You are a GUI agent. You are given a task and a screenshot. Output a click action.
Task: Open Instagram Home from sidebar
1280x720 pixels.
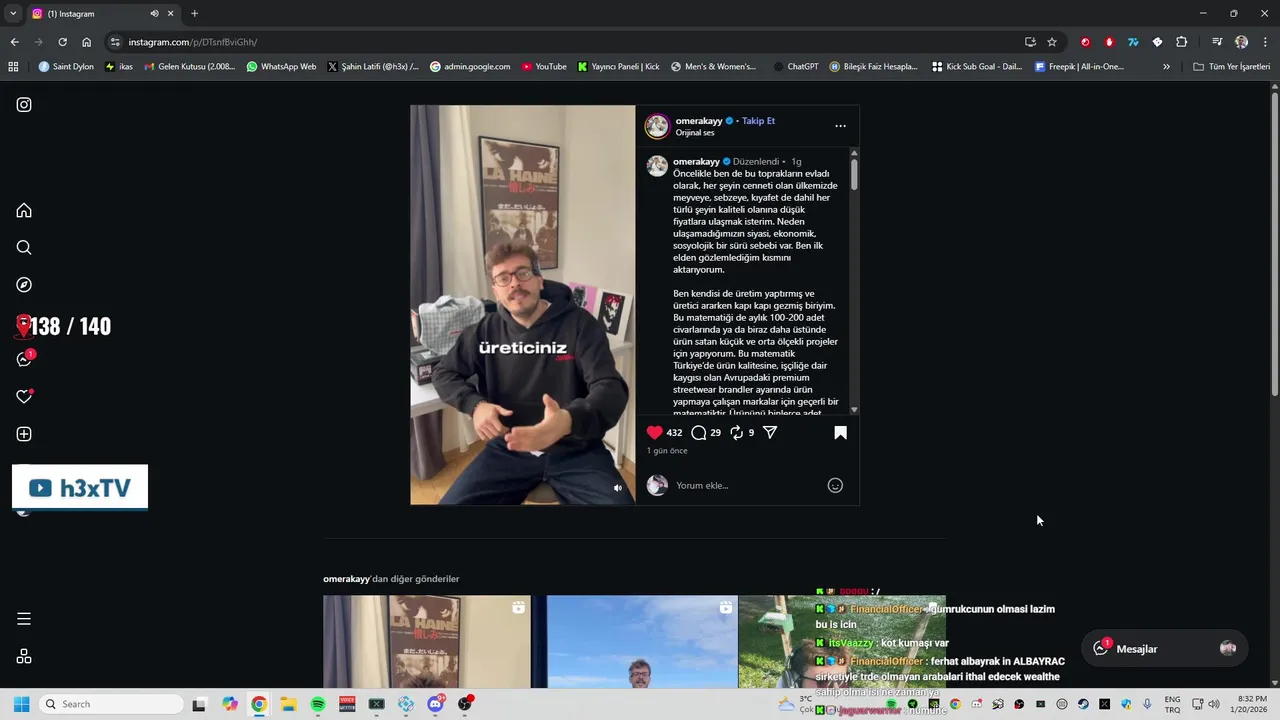pyautogui.click(x=24, y=210)
